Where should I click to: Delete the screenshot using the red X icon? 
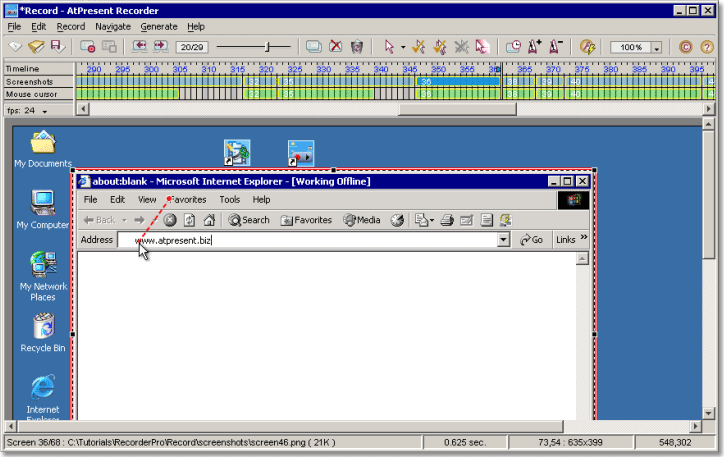pos(336,47)
